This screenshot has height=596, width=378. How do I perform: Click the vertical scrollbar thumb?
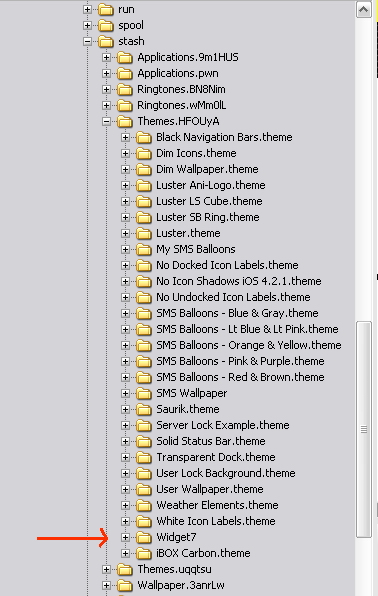[364, 430]
